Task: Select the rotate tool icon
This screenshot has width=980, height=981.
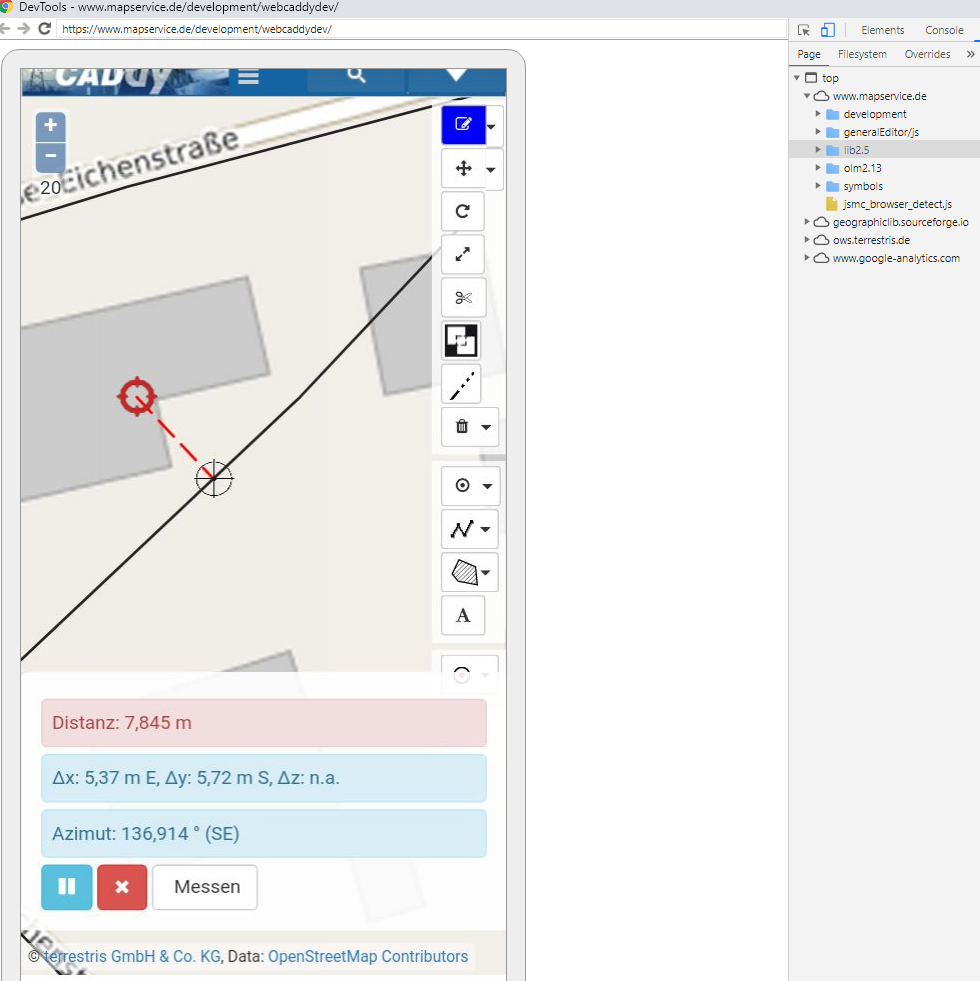Action: coord(463,212)
